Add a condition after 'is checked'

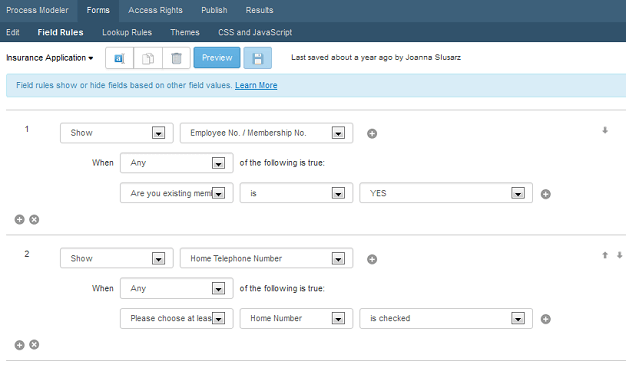point(546,319)
